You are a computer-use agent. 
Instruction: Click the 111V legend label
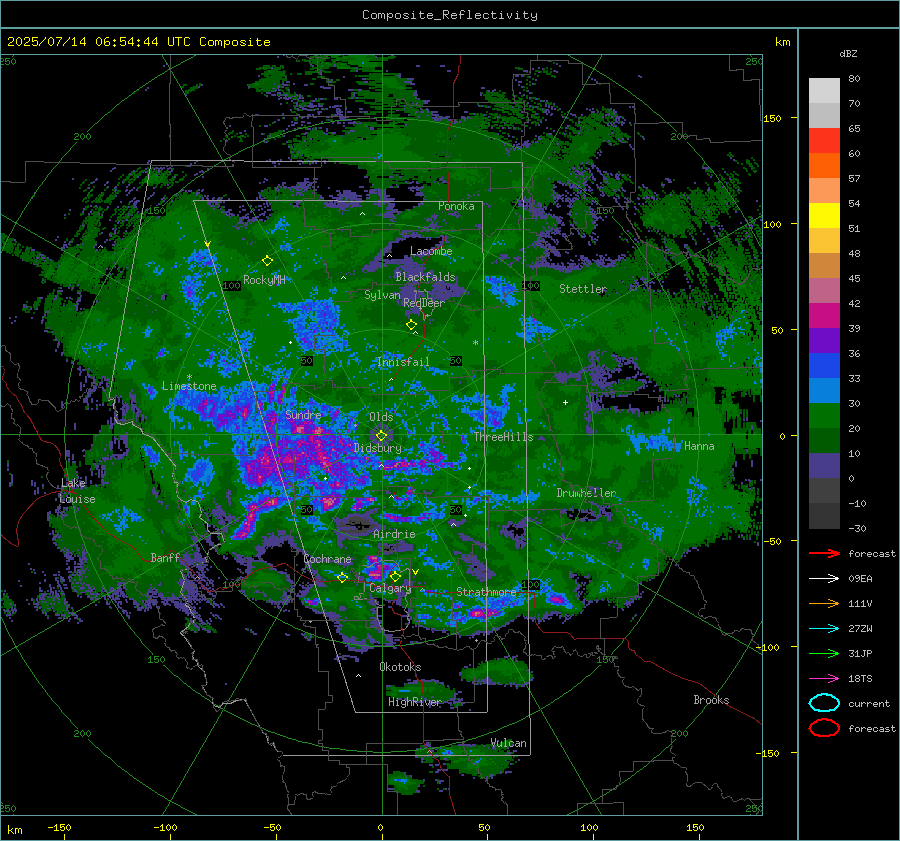tap(860, 603)
